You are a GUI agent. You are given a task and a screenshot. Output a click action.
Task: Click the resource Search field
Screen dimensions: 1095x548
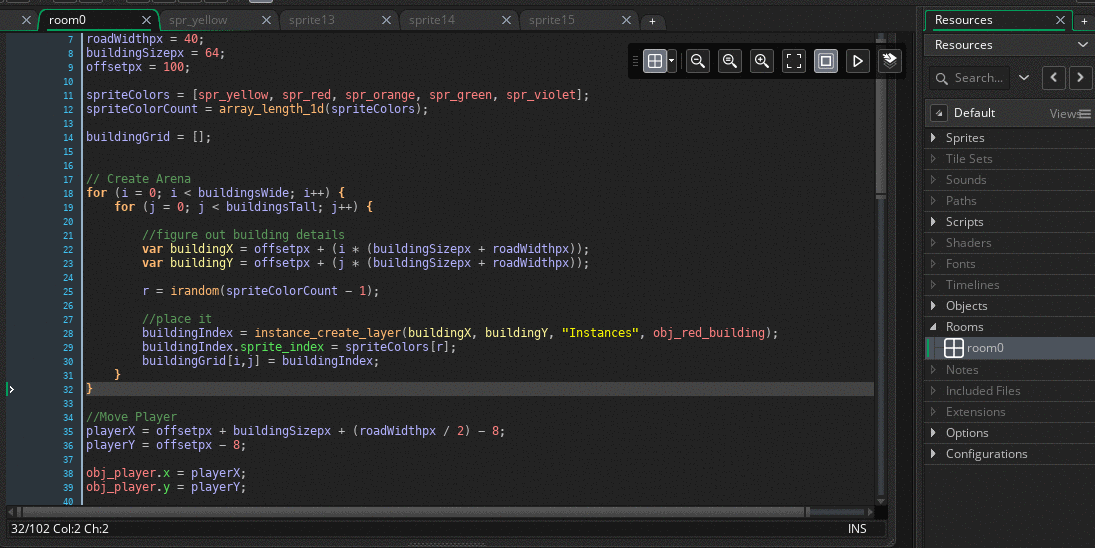pos(971,77)
